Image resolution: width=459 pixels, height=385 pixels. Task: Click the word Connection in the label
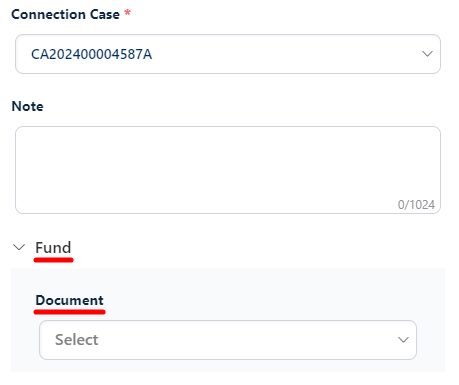[47, 14]
